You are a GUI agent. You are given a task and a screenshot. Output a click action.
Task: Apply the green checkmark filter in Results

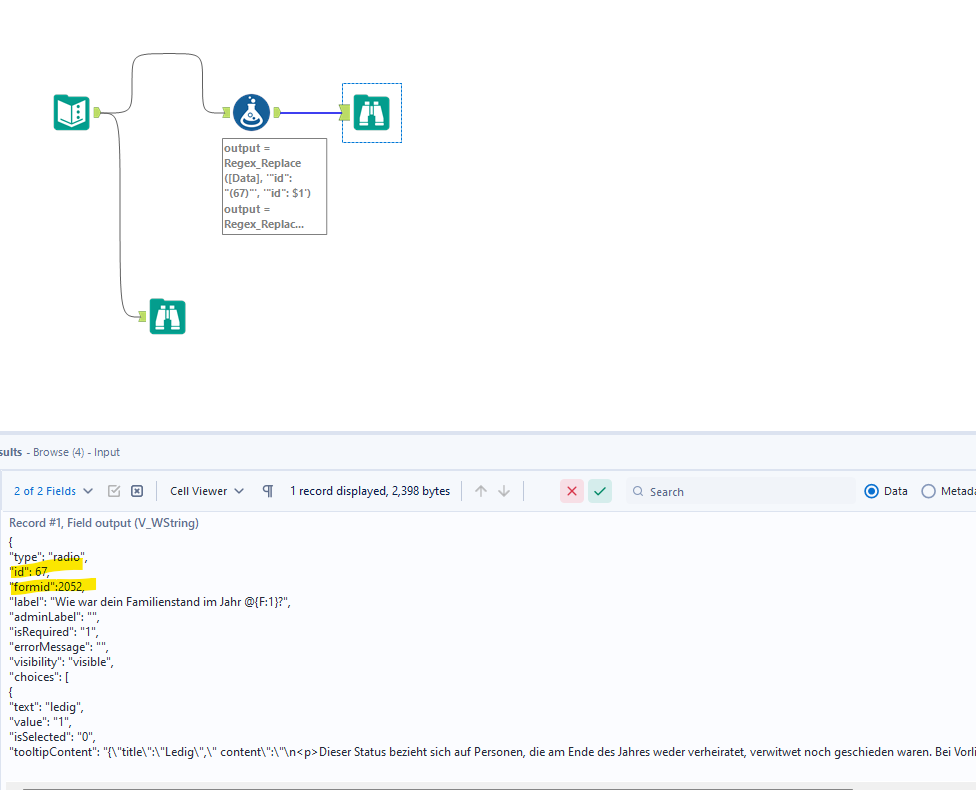(599, 491)
